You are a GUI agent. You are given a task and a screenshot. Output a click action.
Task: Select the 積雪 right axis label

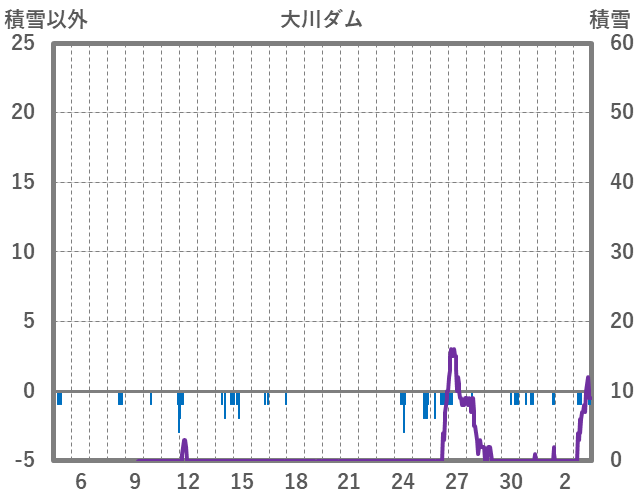click(609, 19)
